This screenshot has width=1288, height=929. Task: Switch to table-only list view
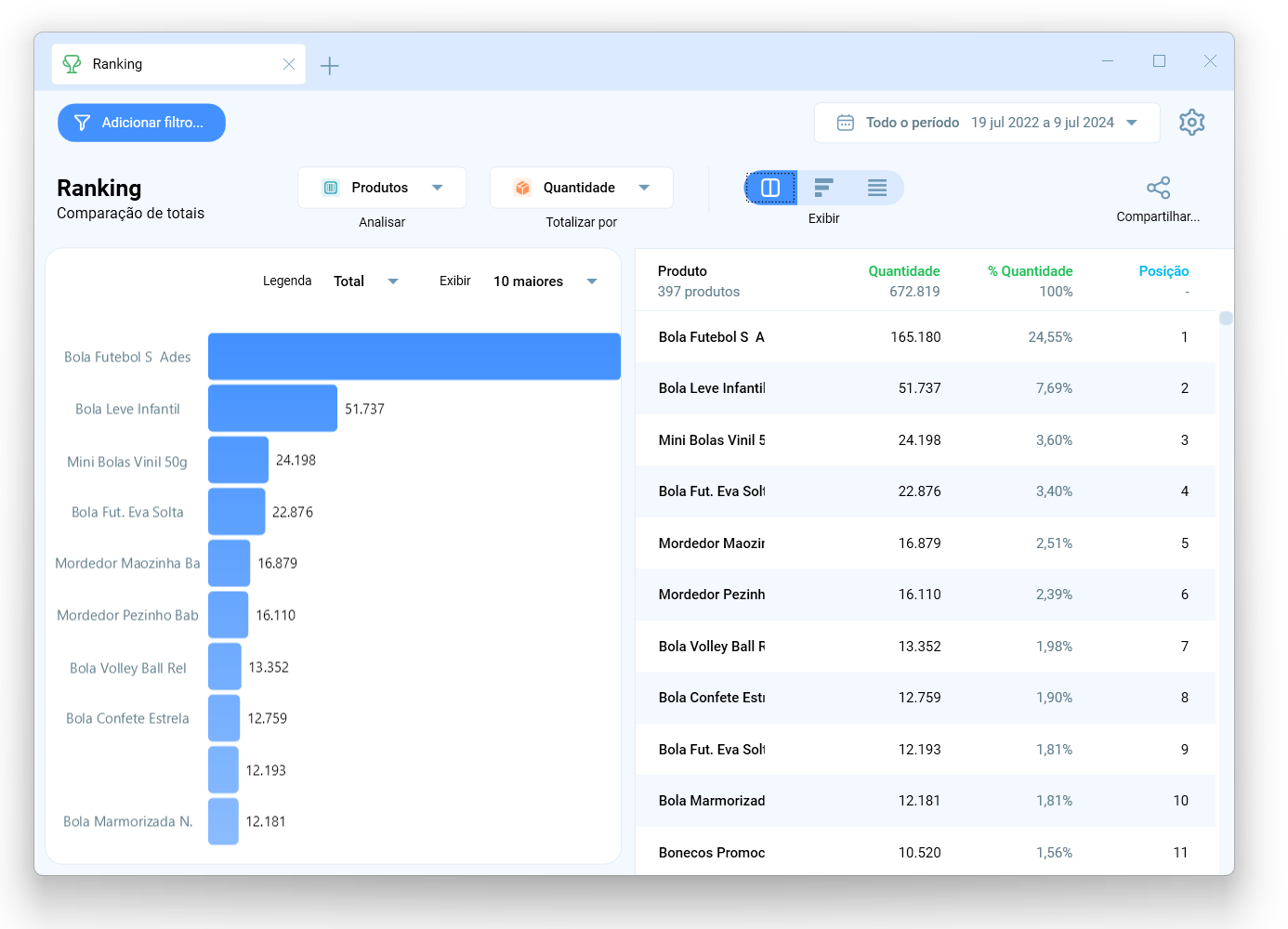click(x=876, y=188)
